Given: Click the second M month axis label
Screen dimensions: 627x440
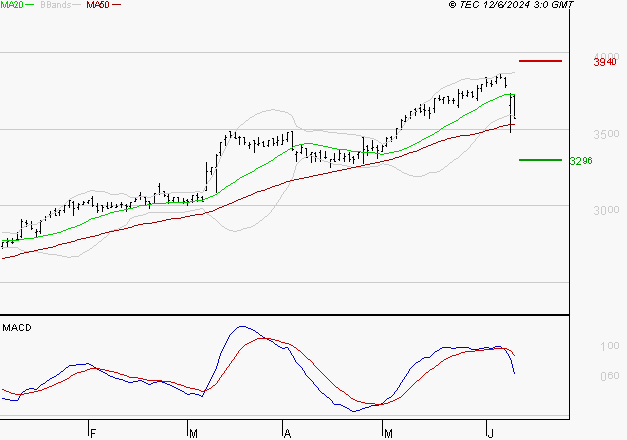Looking at the screenshot, I should click(x=388, y=434).
